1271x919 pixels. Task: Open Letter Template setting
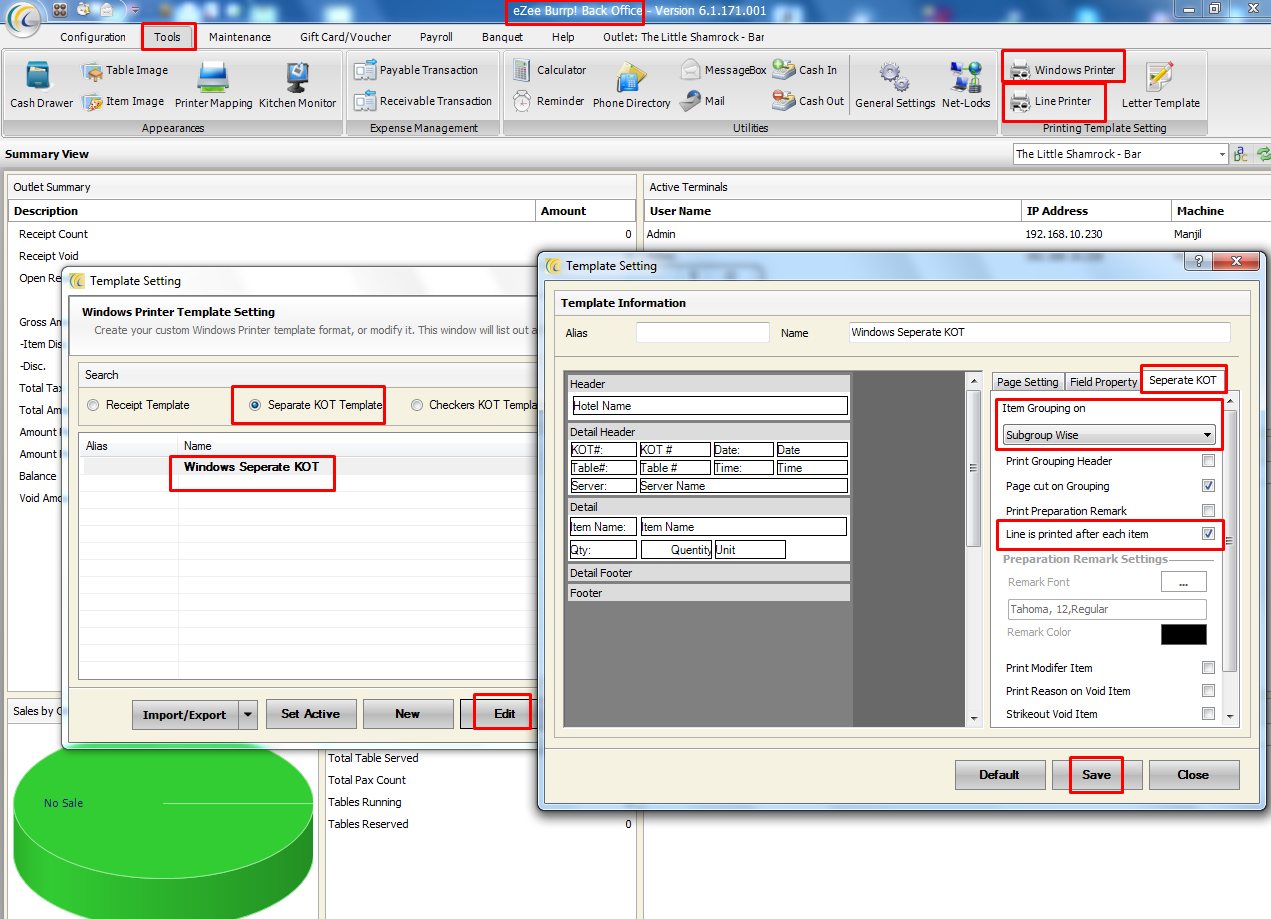click(1160, 85)
